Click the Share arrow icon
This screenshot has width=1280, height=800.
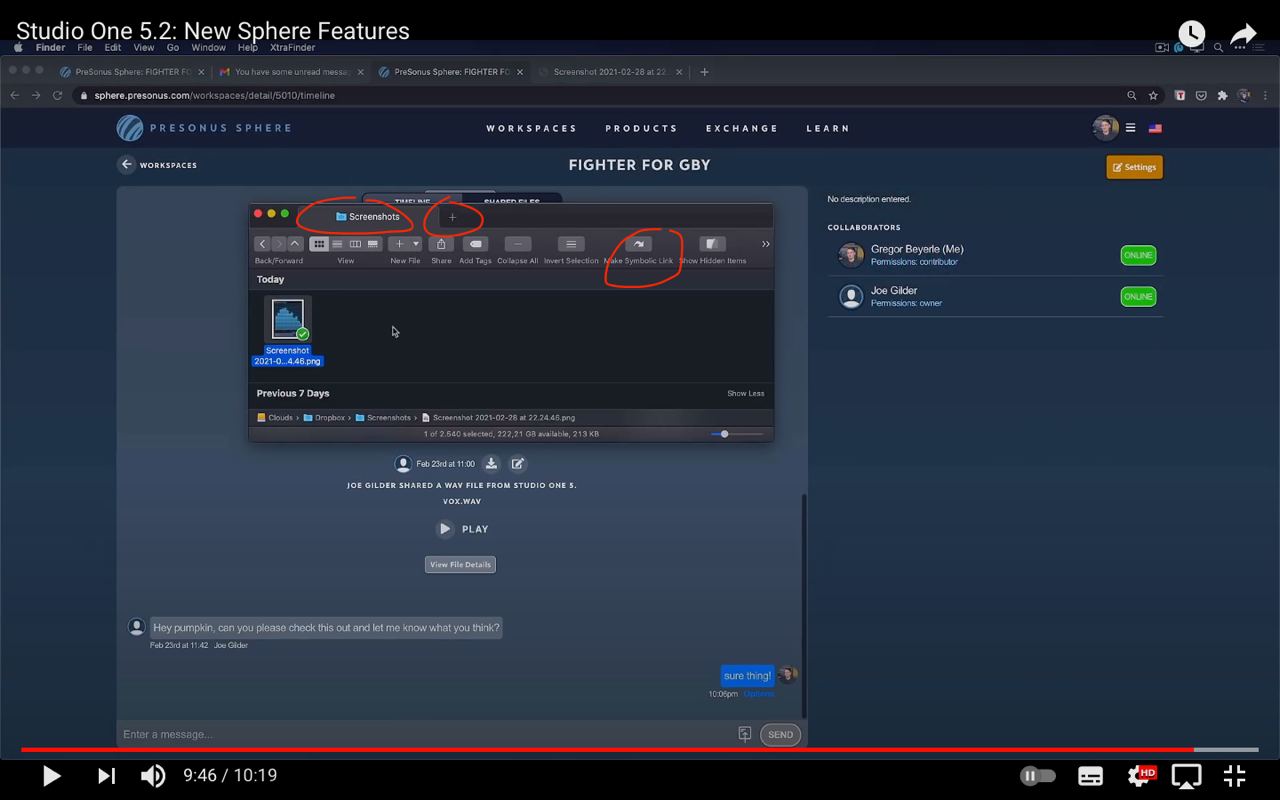pos(1243,35)
